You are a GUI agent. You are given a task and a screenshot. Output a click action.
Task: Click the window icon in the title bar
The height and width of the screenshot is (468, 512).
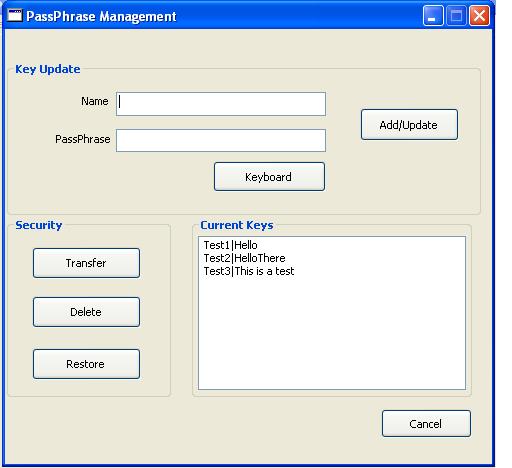pyautogui.click(x=14, y=15)
